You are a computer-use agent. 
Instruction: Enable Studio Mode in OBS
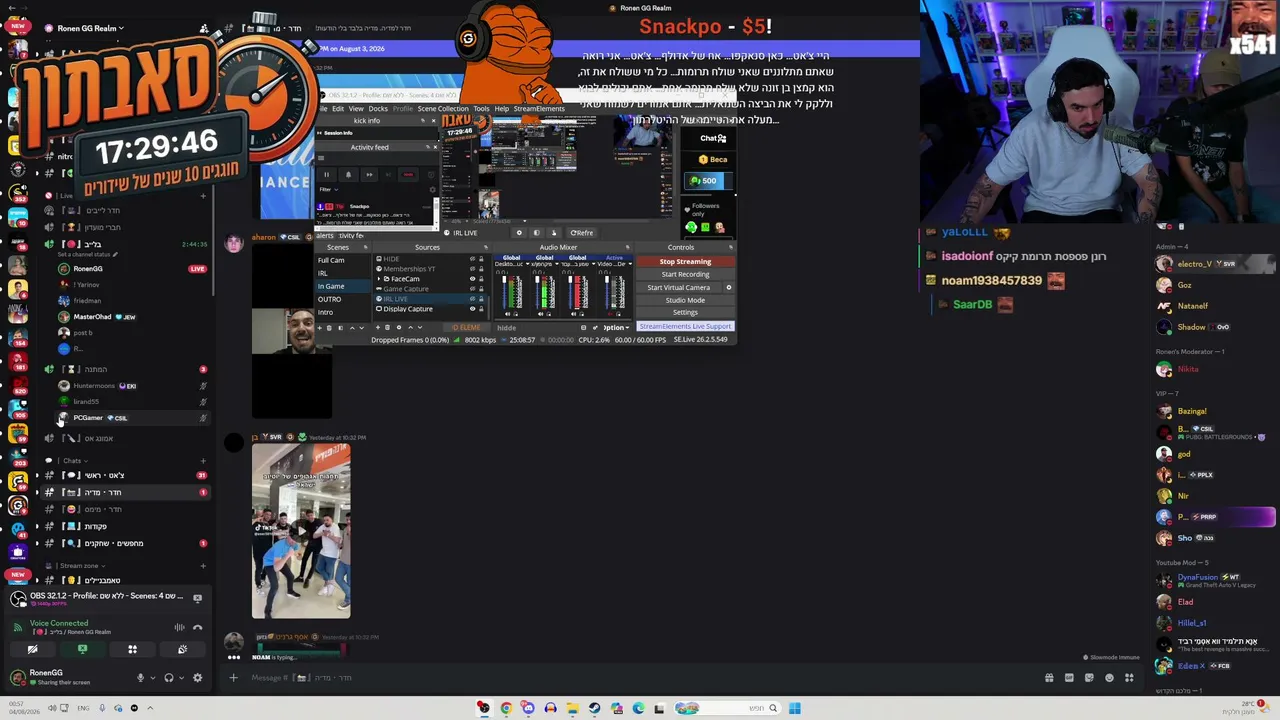pyautogui.click(x=685, y=300)
